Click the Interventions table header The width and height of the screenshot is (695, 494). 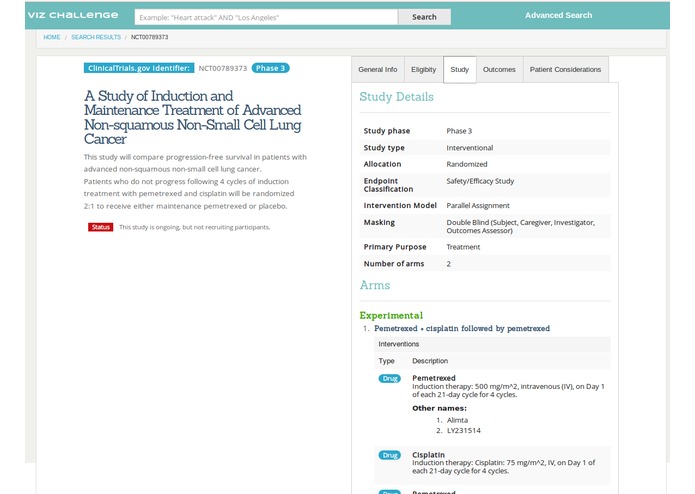tap(492, 344)
